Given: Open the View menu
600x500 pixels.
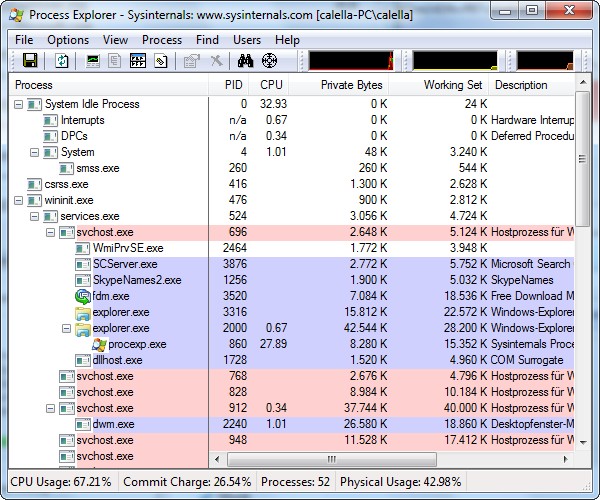Looking at the screenshot, I should click(x=115, y=40).
